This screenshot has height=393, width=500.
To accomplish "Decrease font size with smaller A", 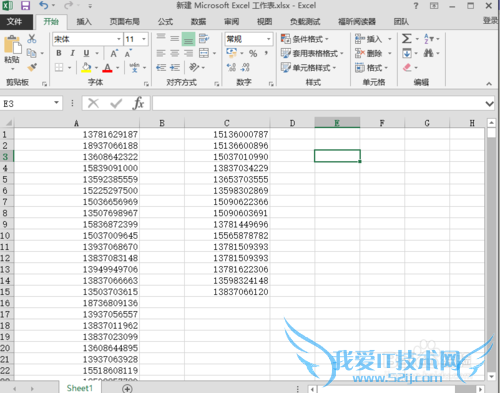I will (x=128, y=53).
